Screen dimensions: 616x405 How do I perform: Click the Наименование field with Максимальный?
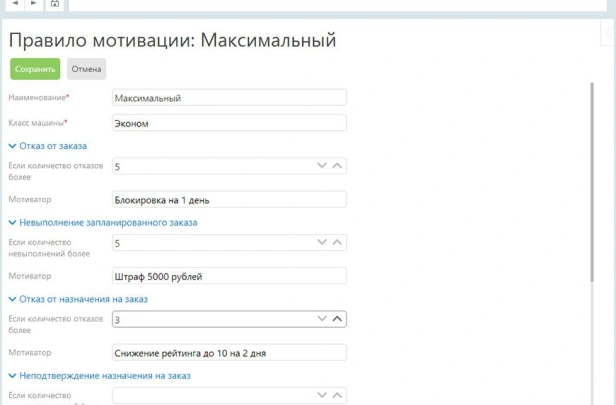point(229,98)
